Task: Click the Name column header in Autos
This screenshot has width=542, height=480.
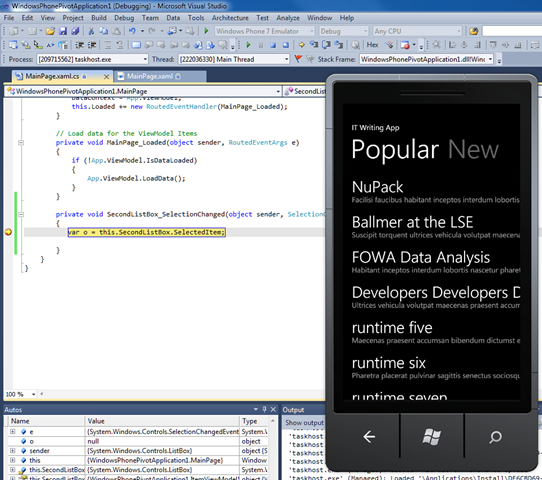Action: click(x=46, y=421)
